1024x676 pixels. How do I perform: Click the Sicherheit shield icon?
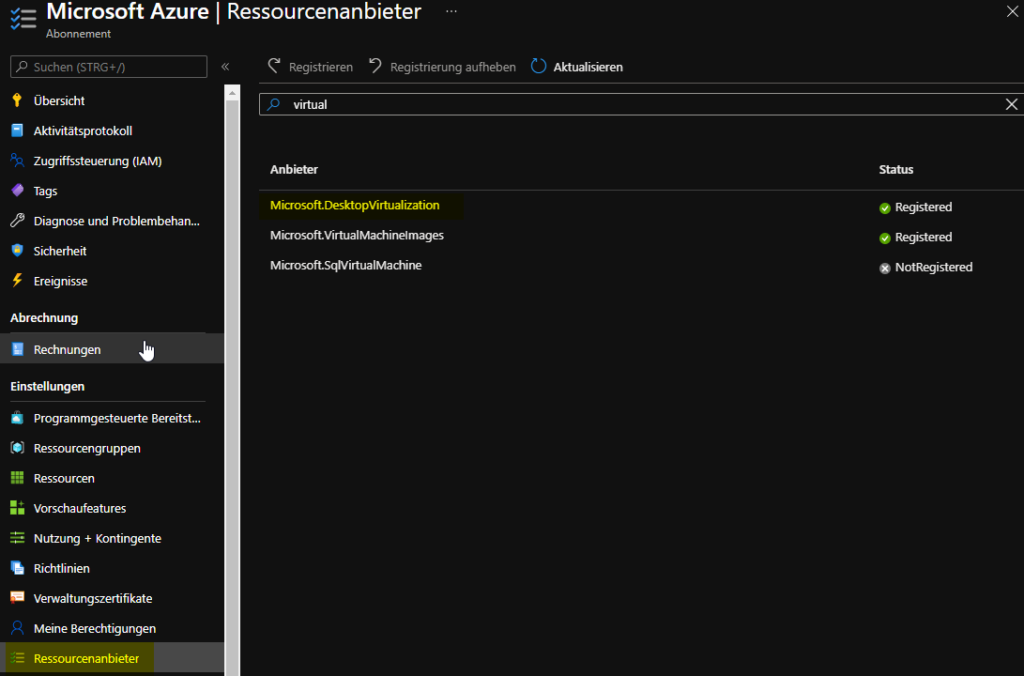pos(17,251)
